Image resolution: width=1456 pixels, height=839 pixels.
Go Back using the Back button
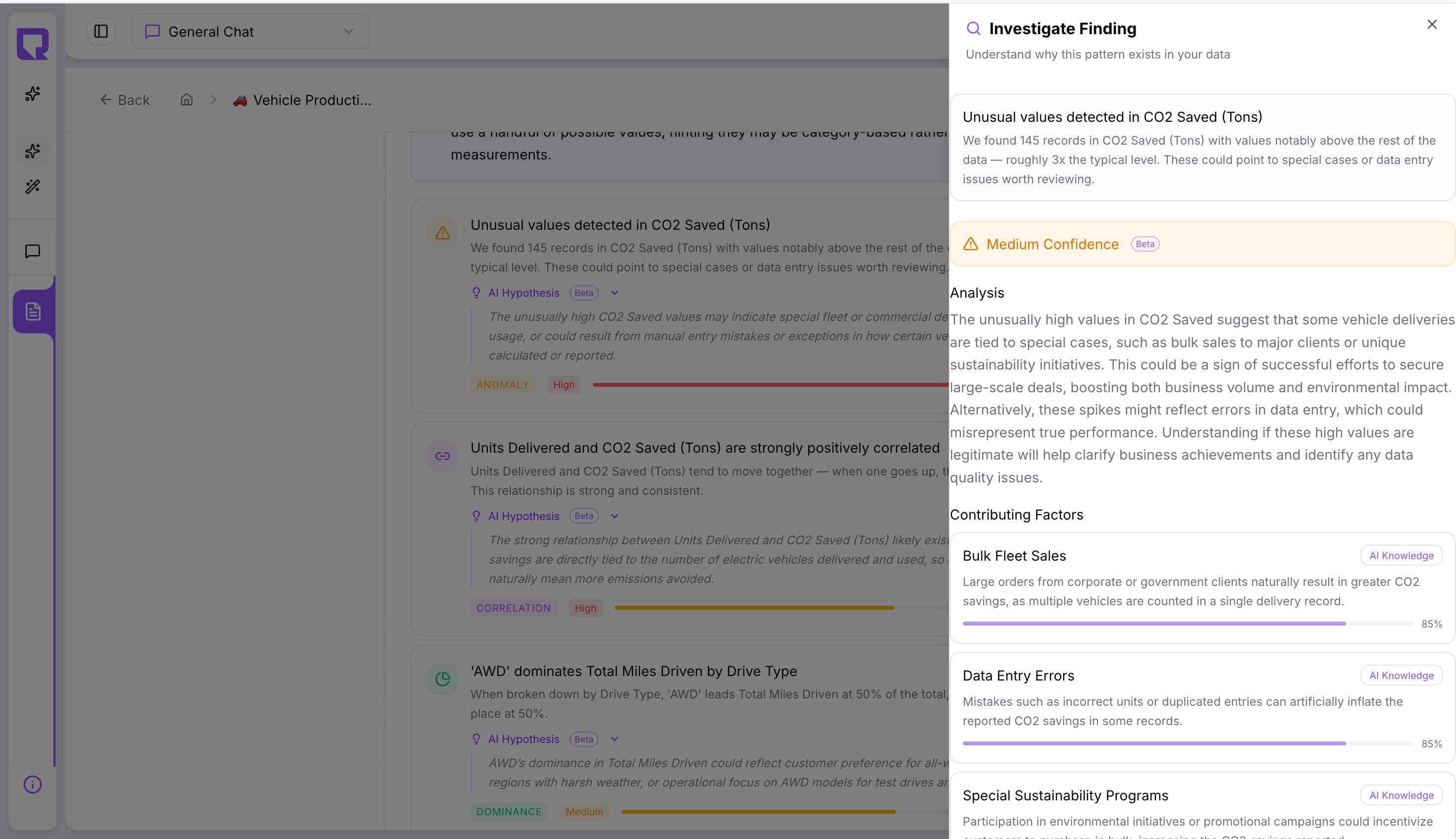124,100
